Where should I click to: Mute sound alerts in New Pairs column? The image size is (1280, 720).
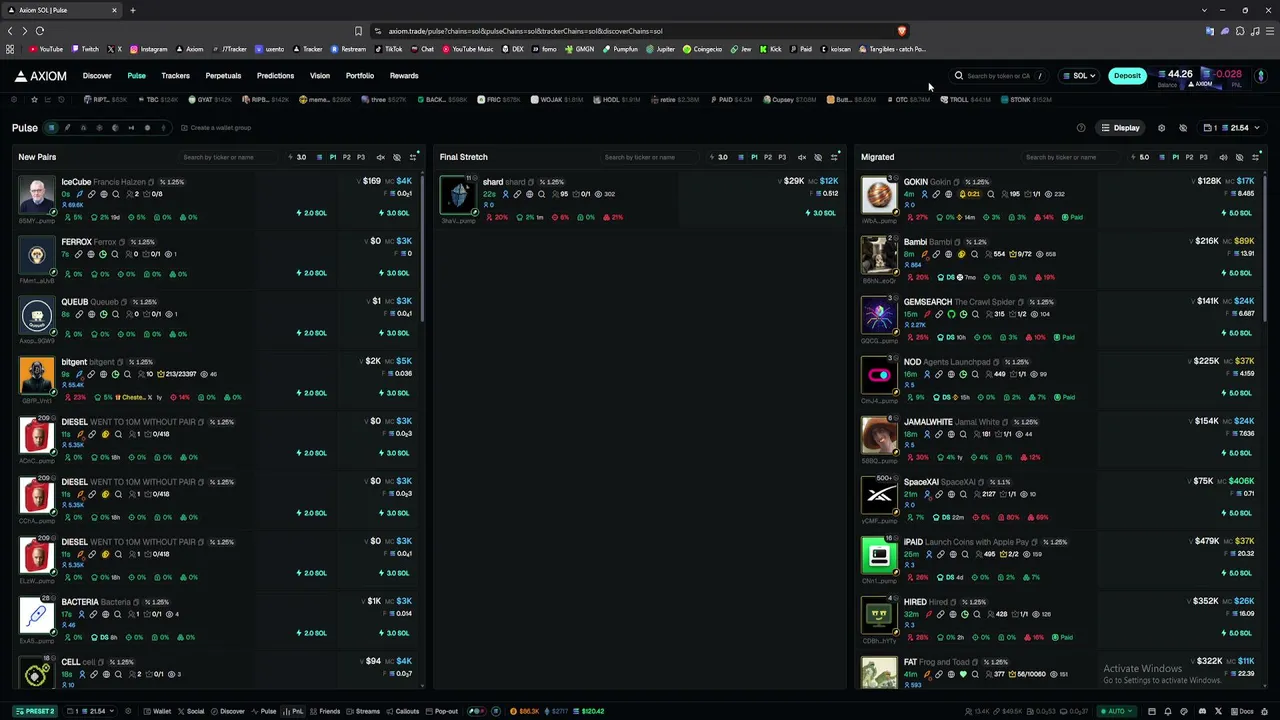[380, 157]
